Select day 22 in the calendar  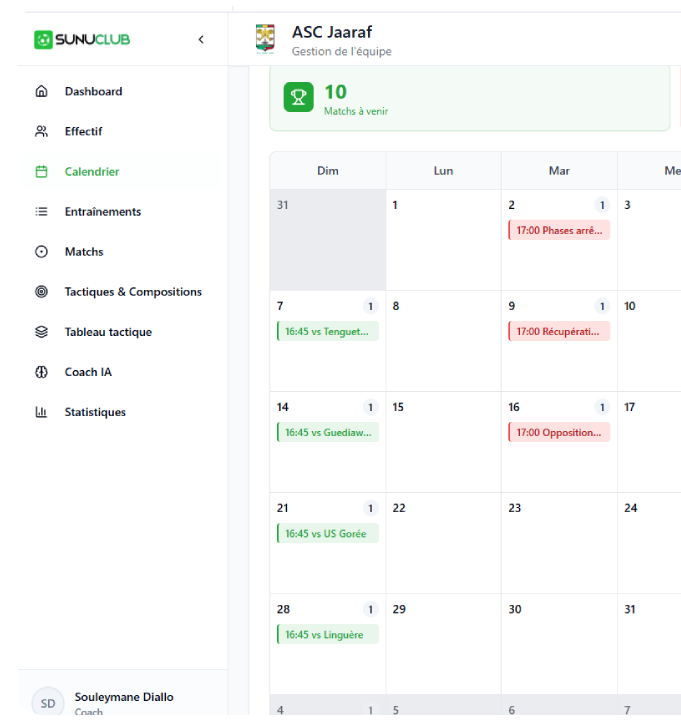click(444, 543)
